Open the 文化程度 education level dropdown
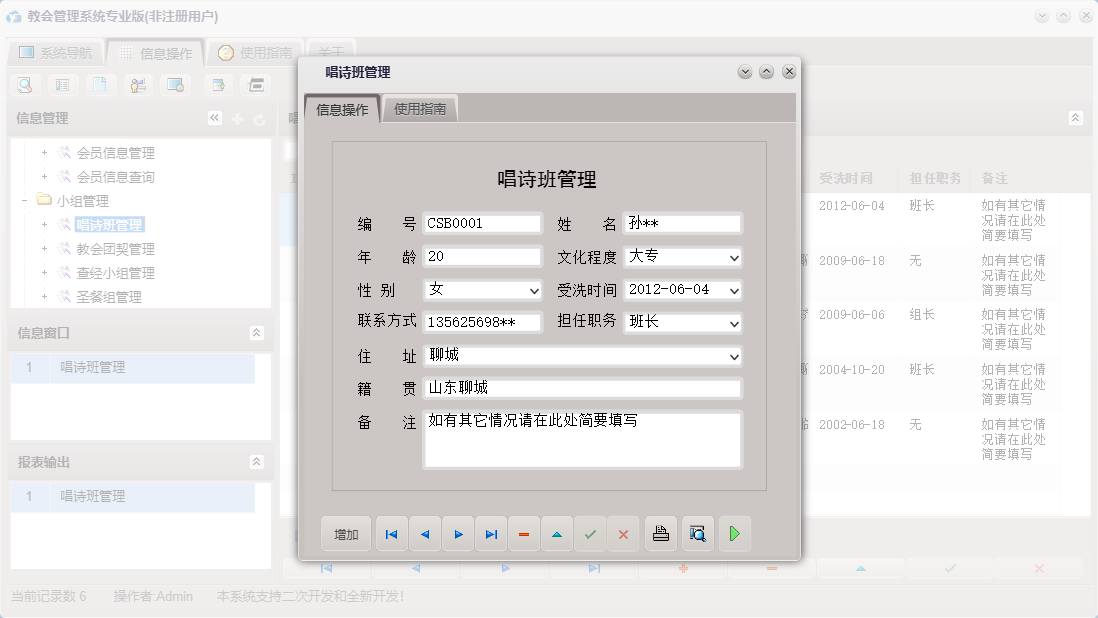Viewport: 1098px width, 618px height. 734,257
